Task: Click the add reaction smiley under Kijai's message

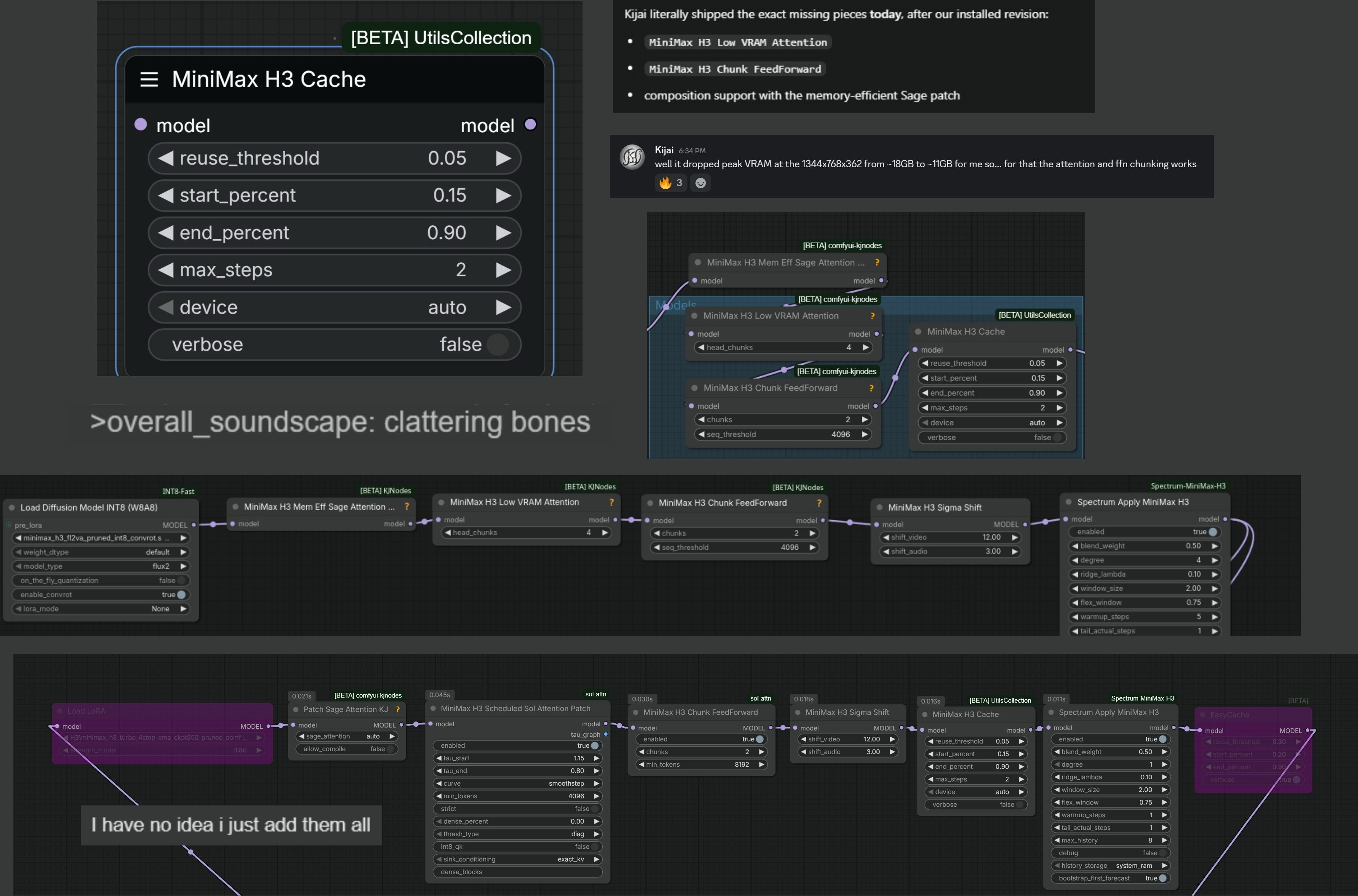Action: (700, 183)
